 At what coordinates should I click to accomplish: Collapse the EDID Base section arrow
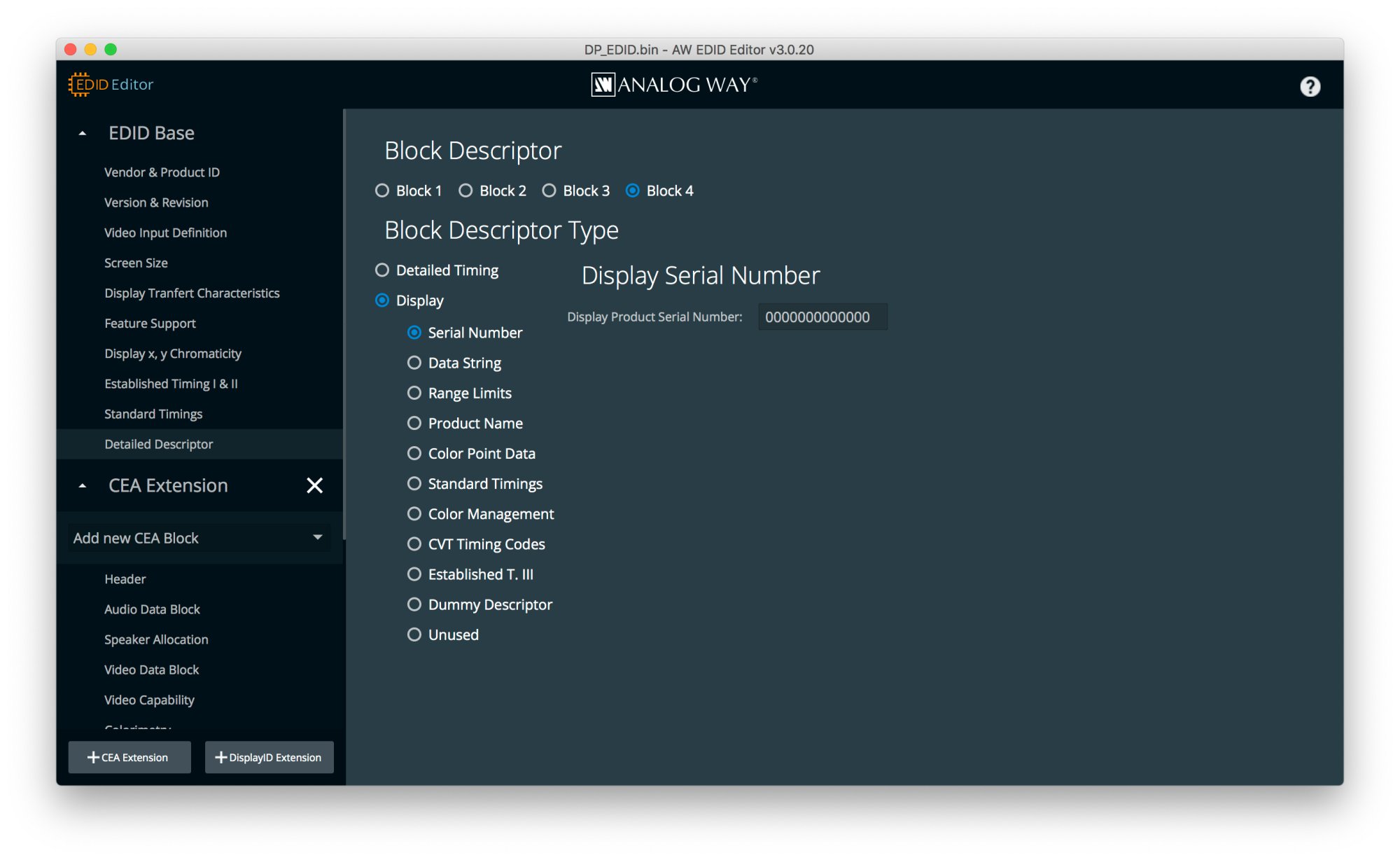(x=83, y=133)
